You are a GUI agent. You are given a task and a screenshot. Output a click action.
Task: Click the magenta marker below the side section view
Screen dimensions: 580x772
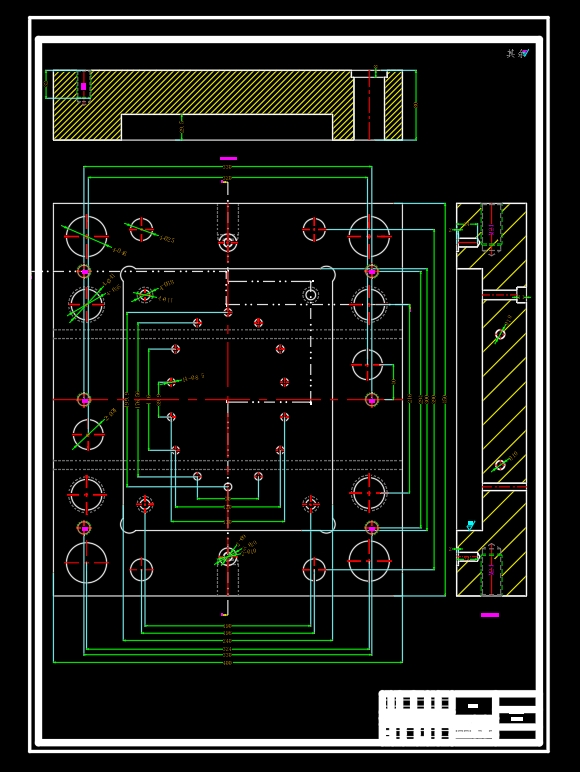(x=490, y=615)
